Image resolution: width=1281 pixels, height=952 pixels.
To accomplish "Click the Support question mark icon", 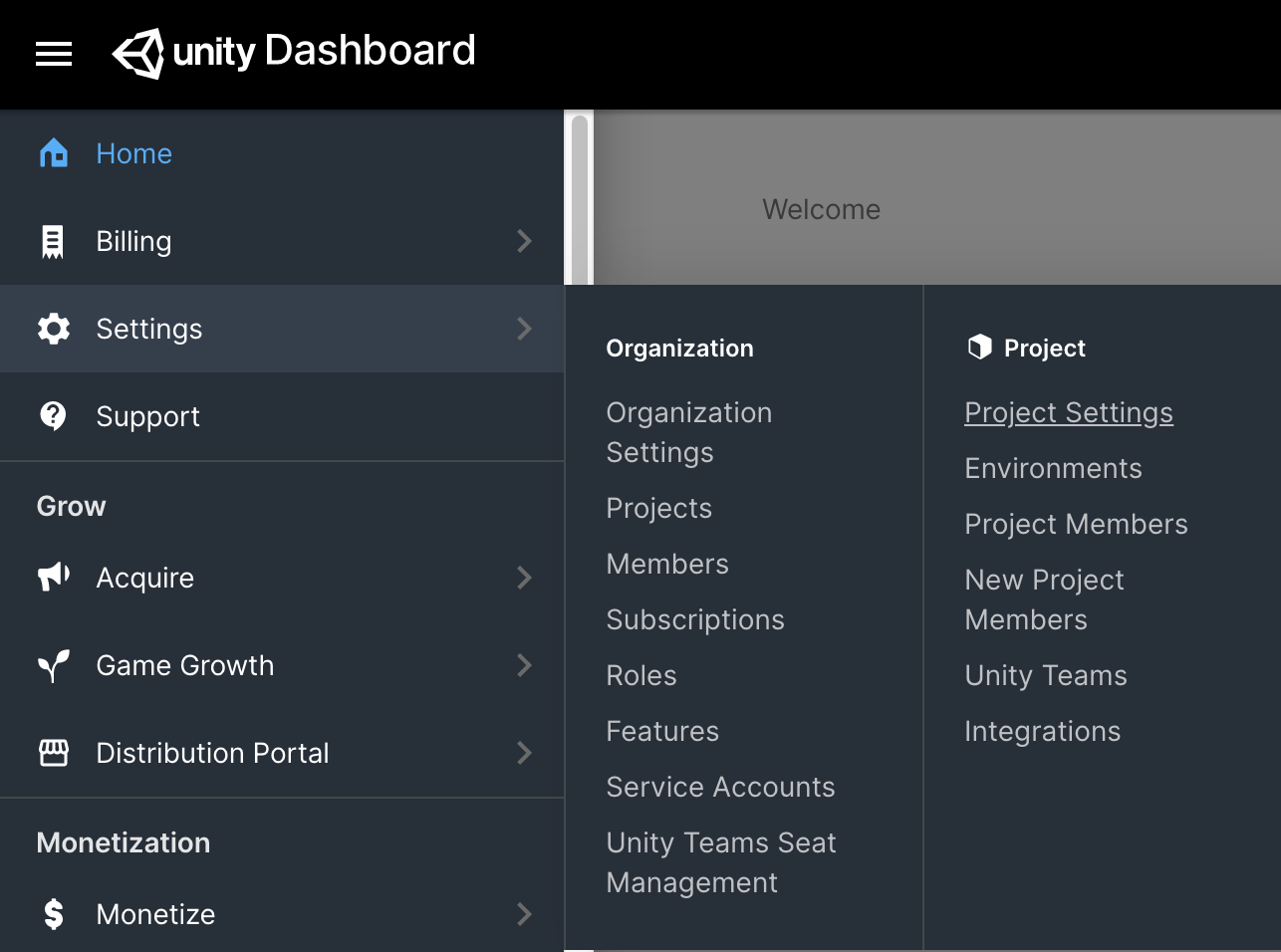I will [53, 416].
